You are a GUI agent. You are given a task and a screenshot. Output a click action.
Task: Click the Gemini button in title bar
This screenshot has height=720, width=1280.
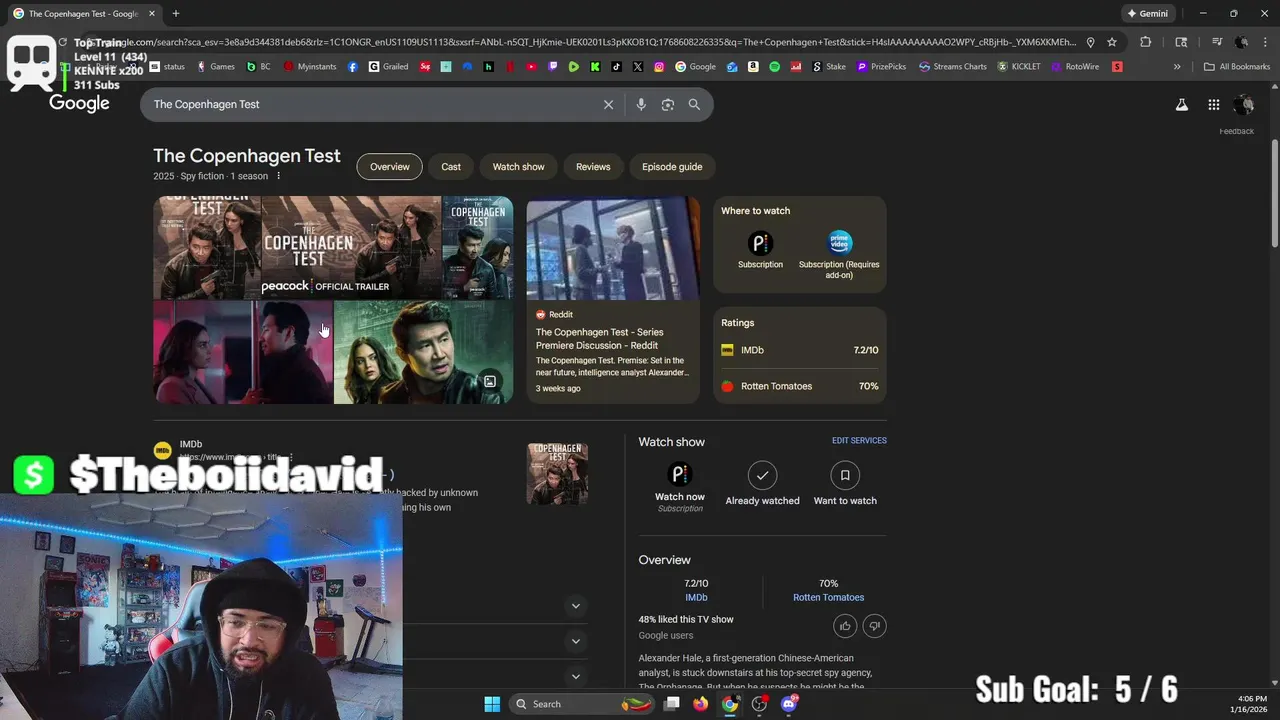coord(1148,13)
